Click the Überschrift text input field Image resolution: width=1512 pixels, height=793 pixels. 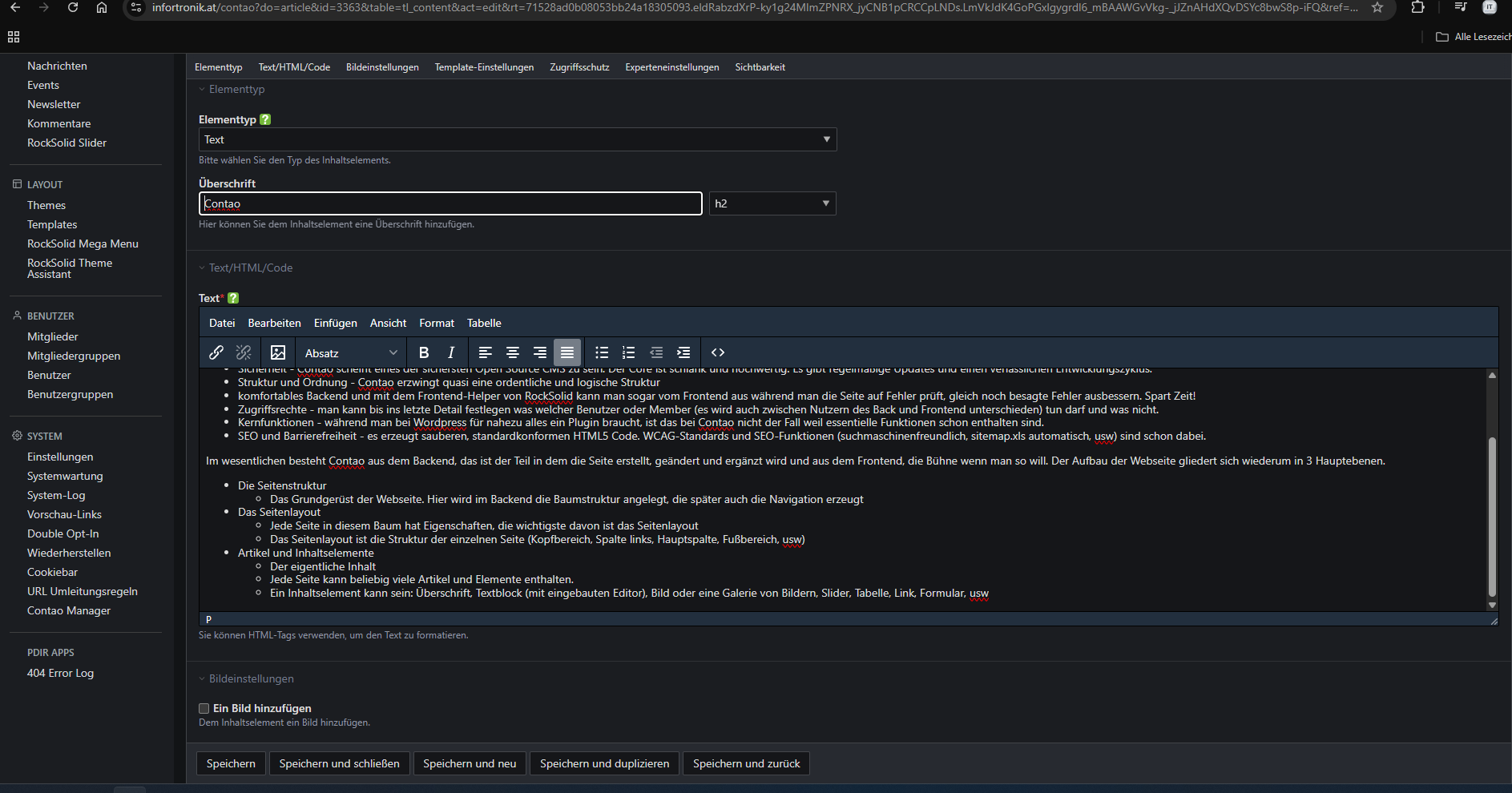tap(450, 203)
